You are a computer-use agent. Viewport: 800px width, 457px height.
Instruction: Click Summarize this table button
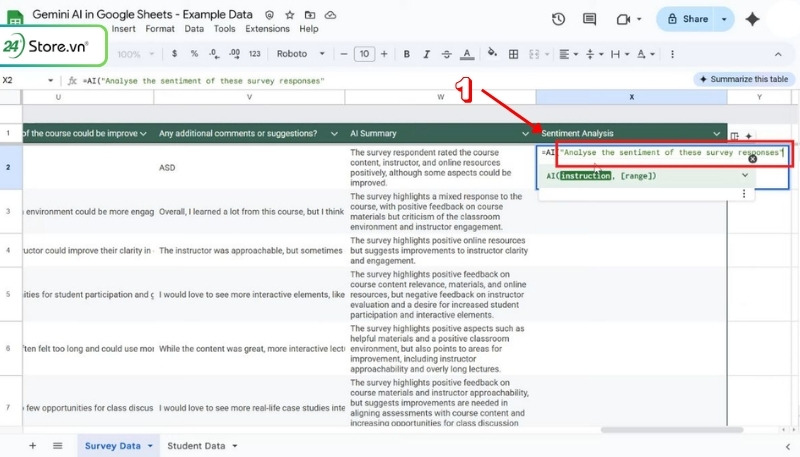point(743,79)
